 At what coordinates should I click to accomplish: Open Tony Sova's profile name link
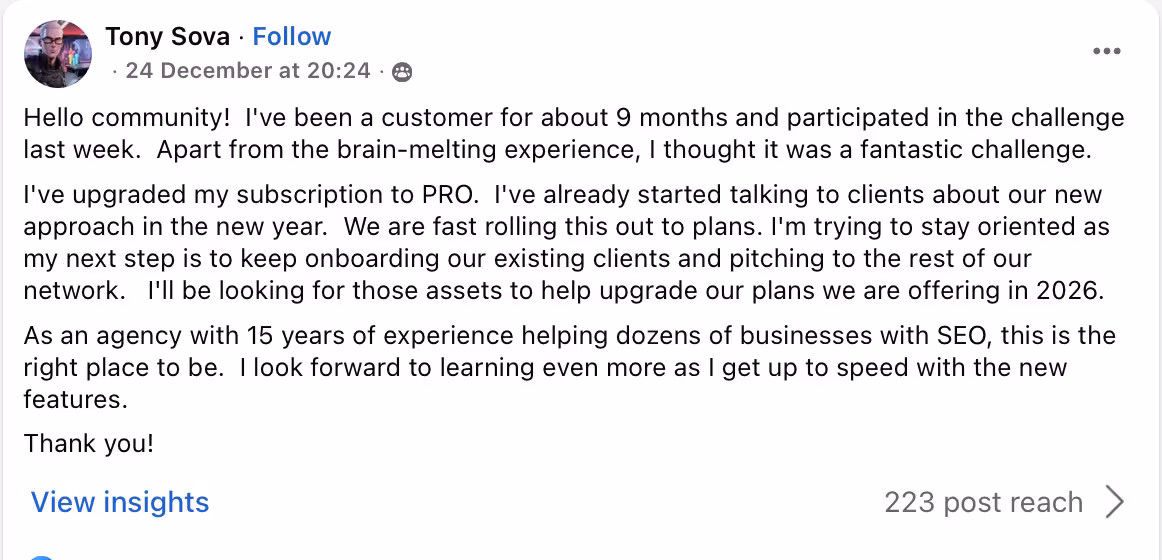pyautogui.click(x=167, y=37)
